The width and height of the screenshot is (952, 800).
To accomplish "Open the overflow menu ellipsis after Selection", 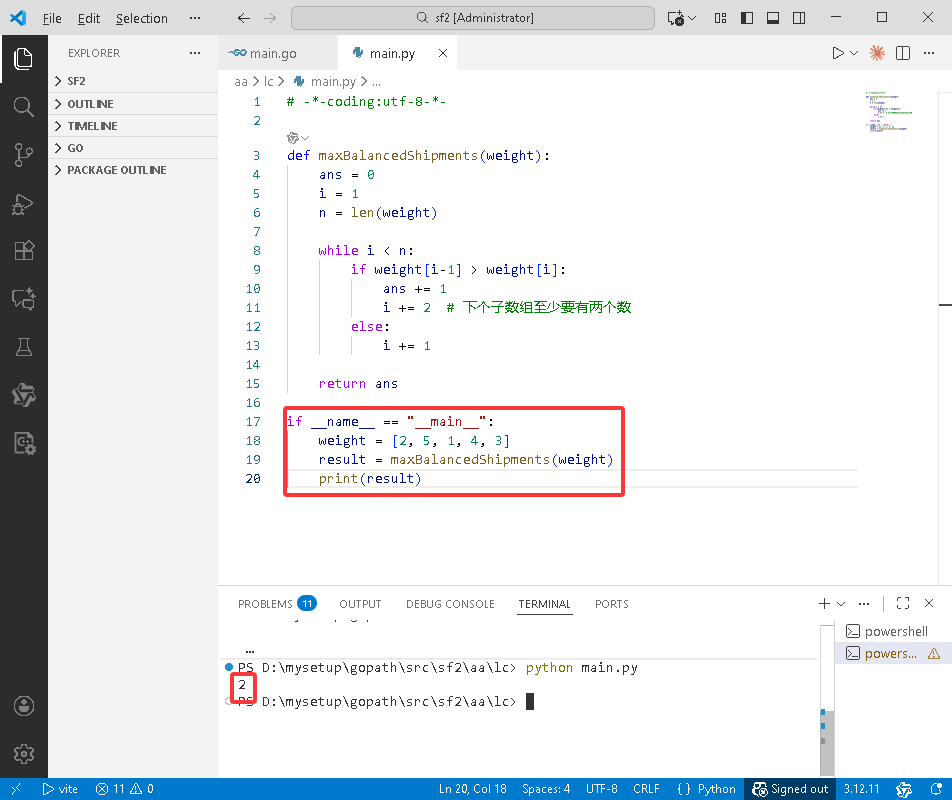I will click(195, 18).
